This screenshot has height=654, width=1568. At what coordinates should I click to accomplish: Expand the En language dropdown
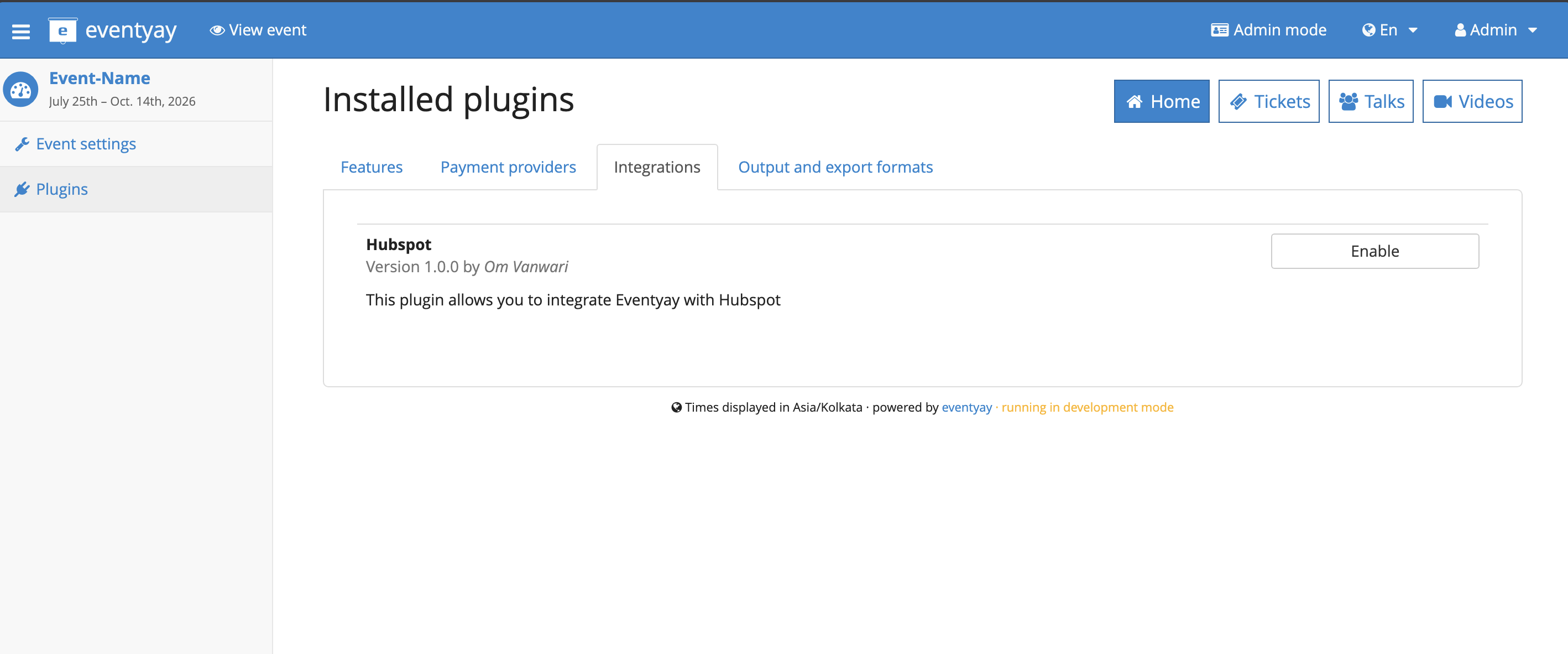(1389, 30)
